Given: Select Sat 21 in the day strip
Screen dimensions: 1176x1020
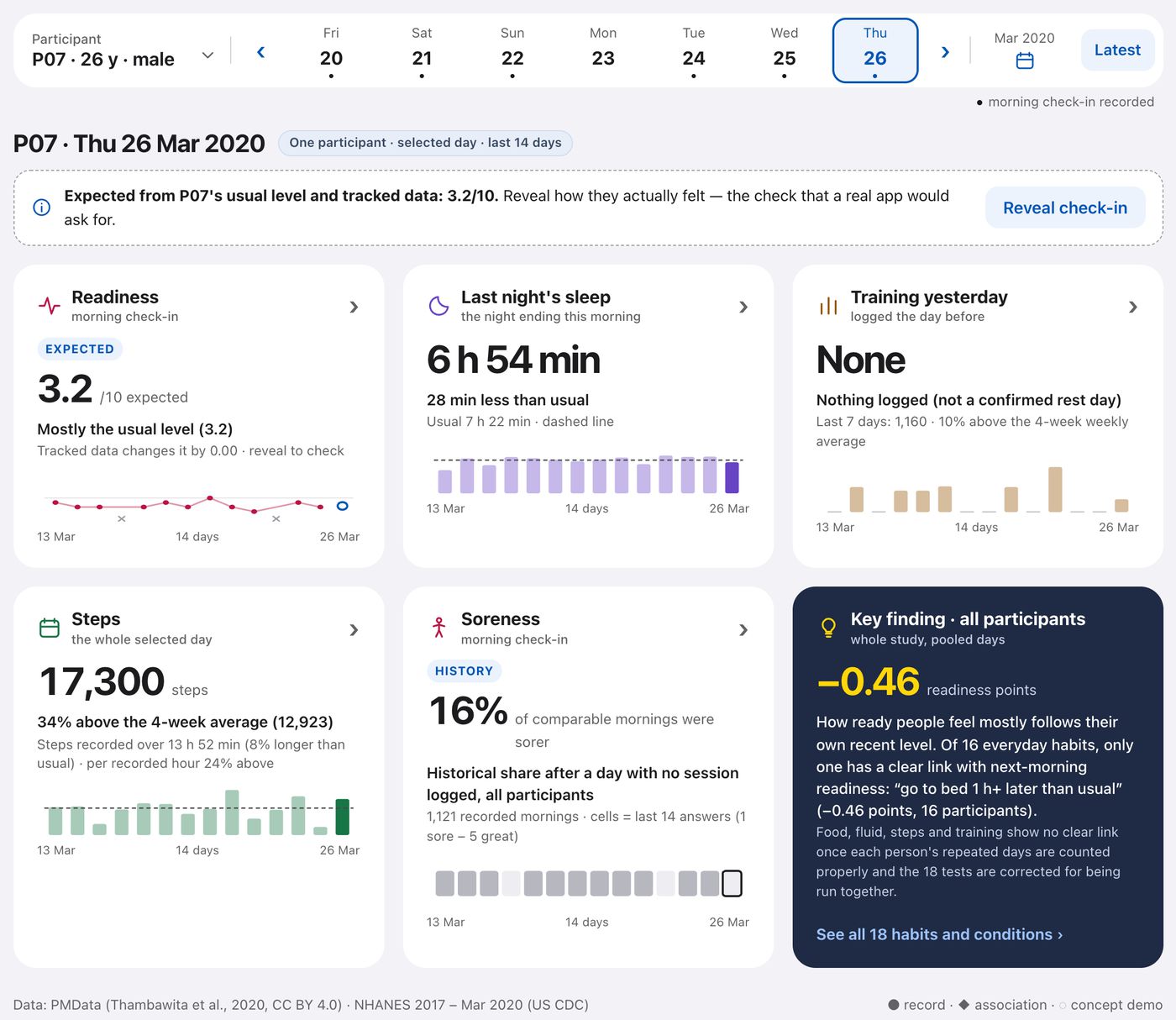Looking at the screenshot, I should [422, 50].
